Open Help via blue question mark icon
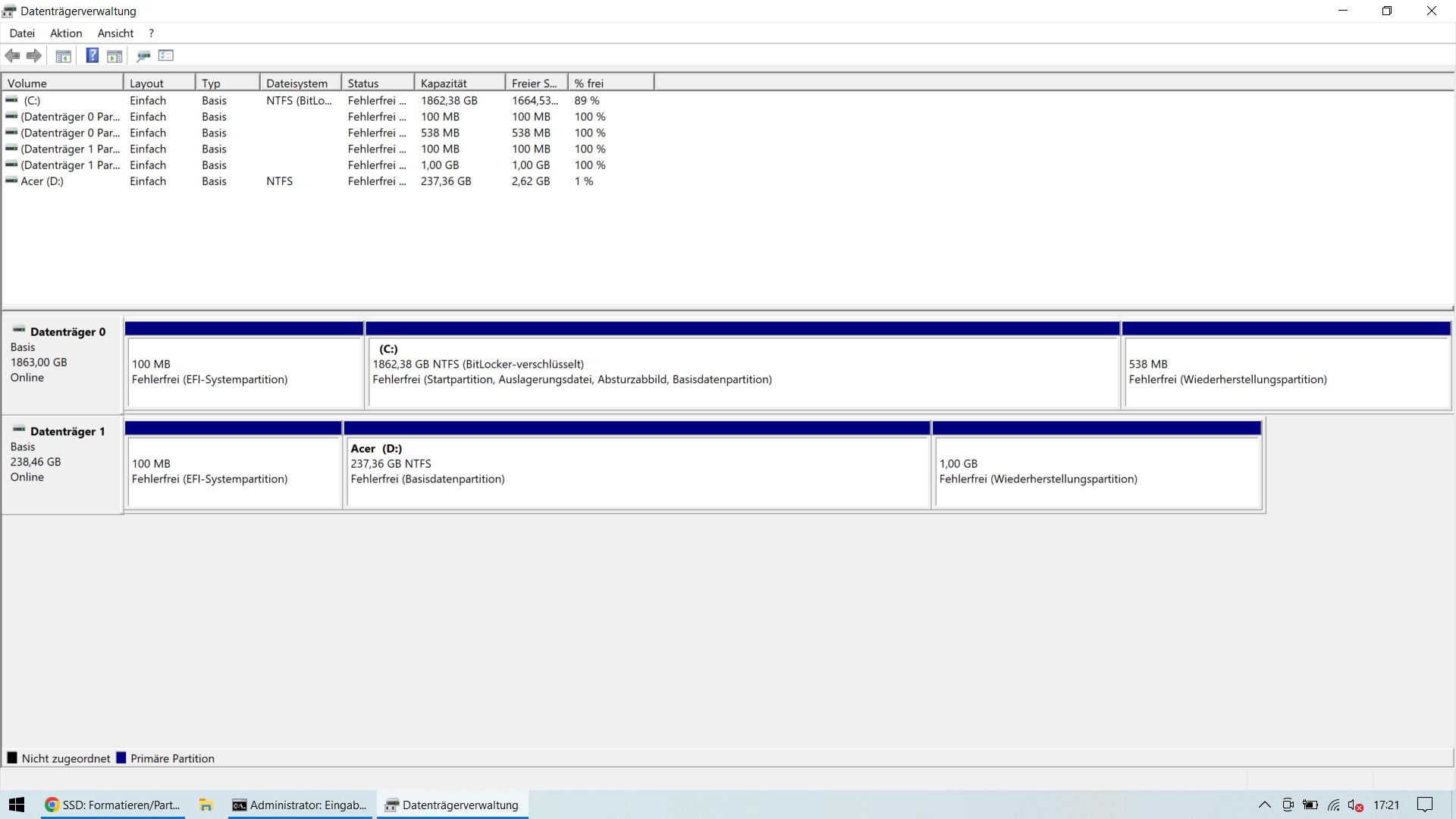This screenshot has height=819, width=1456. tap(92, 55)
